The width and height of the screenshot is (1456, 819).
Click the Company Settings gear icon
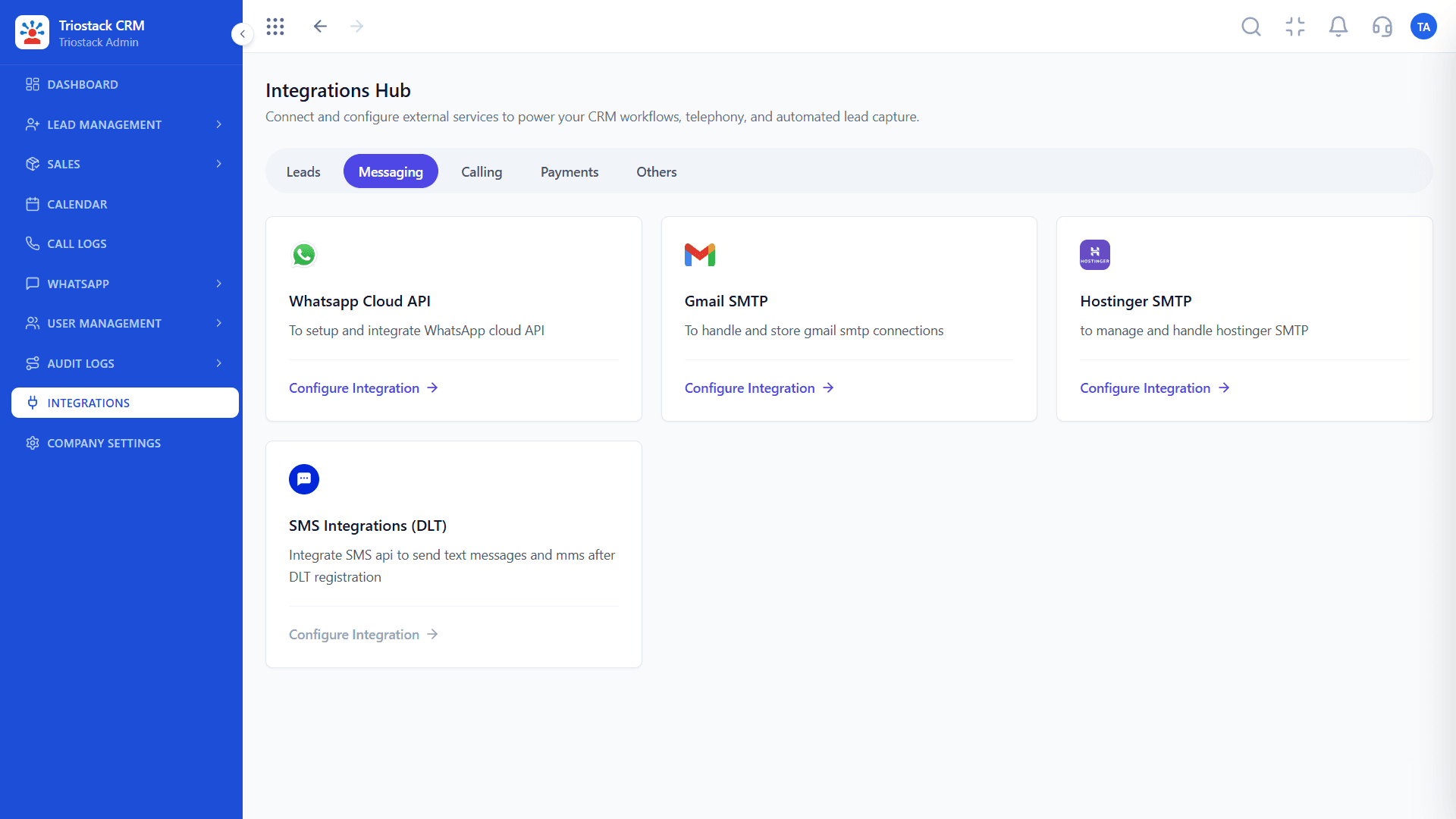(33, 443)
